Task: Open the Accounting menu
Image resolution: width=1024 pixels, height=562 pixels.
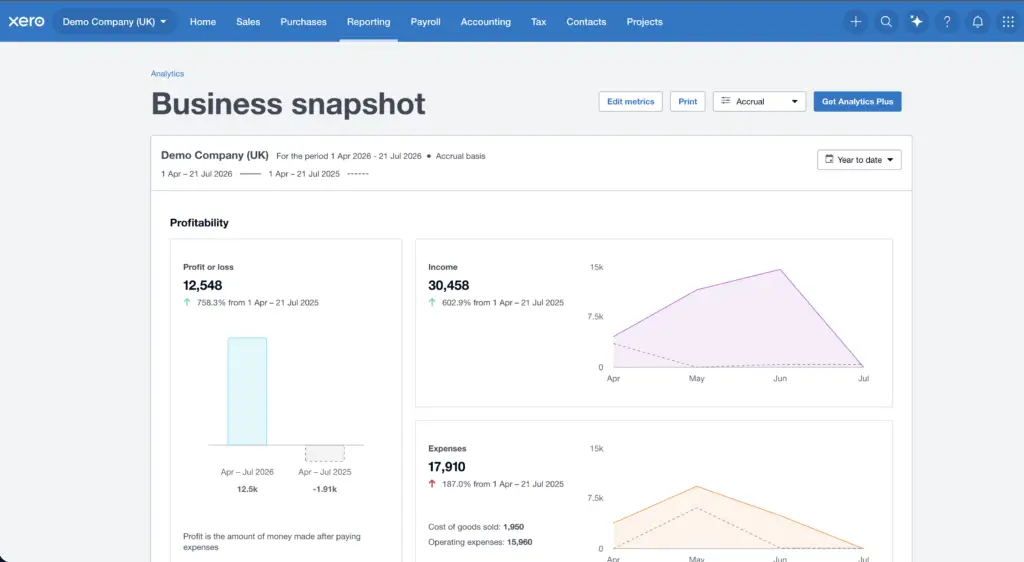Action: point(485,22)
